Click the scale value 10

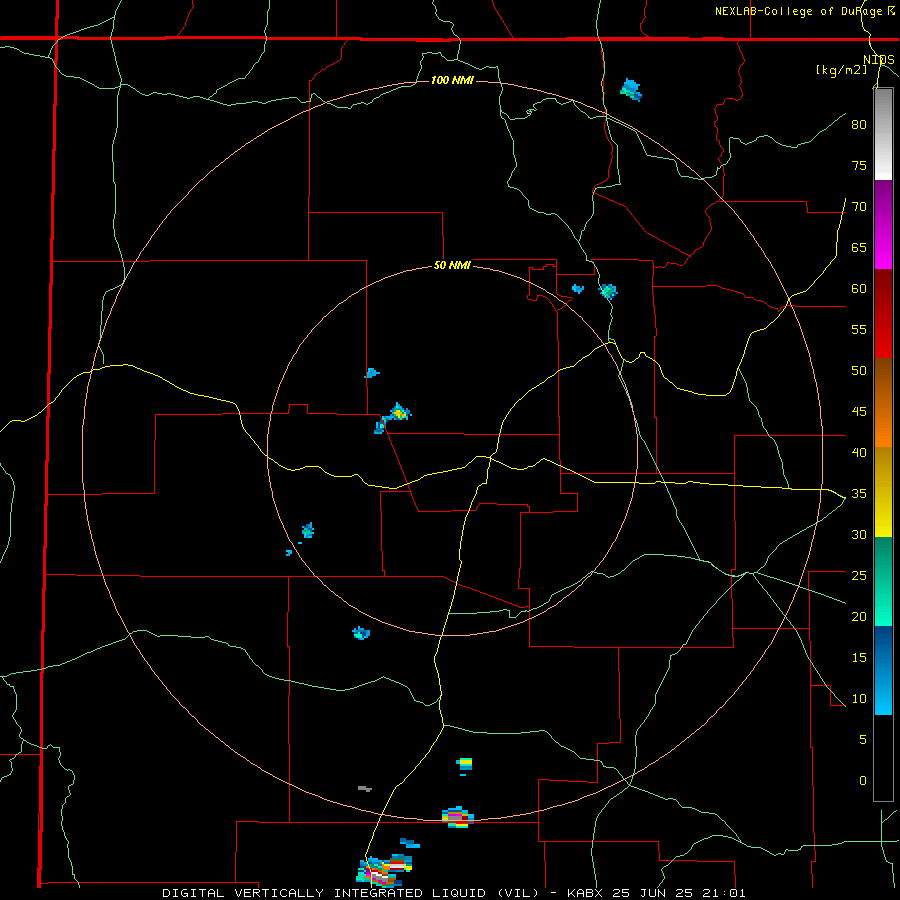click(x=859, y=699)
